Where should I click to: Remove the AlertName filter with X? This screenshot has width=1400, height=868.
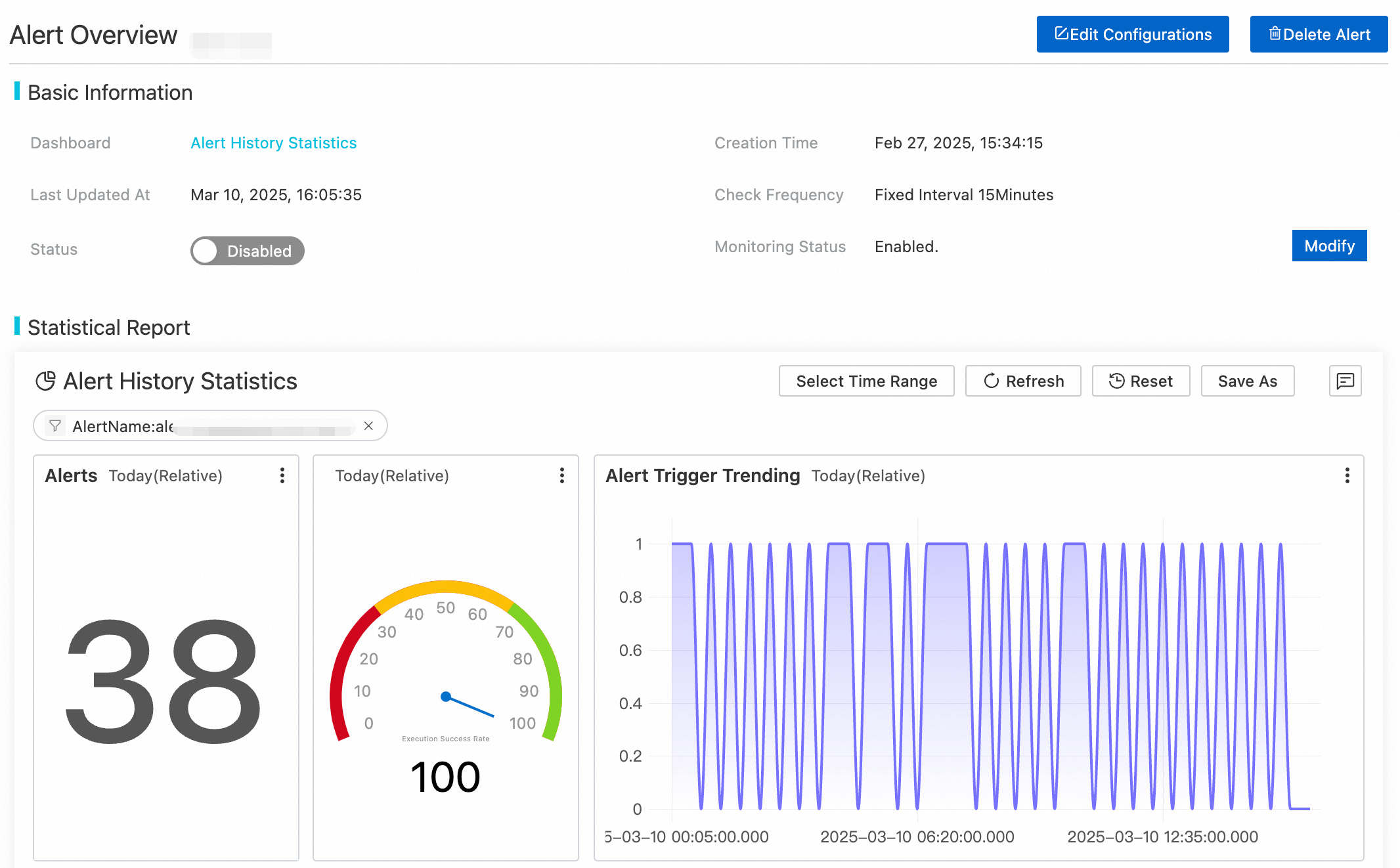tap(368, 426)
